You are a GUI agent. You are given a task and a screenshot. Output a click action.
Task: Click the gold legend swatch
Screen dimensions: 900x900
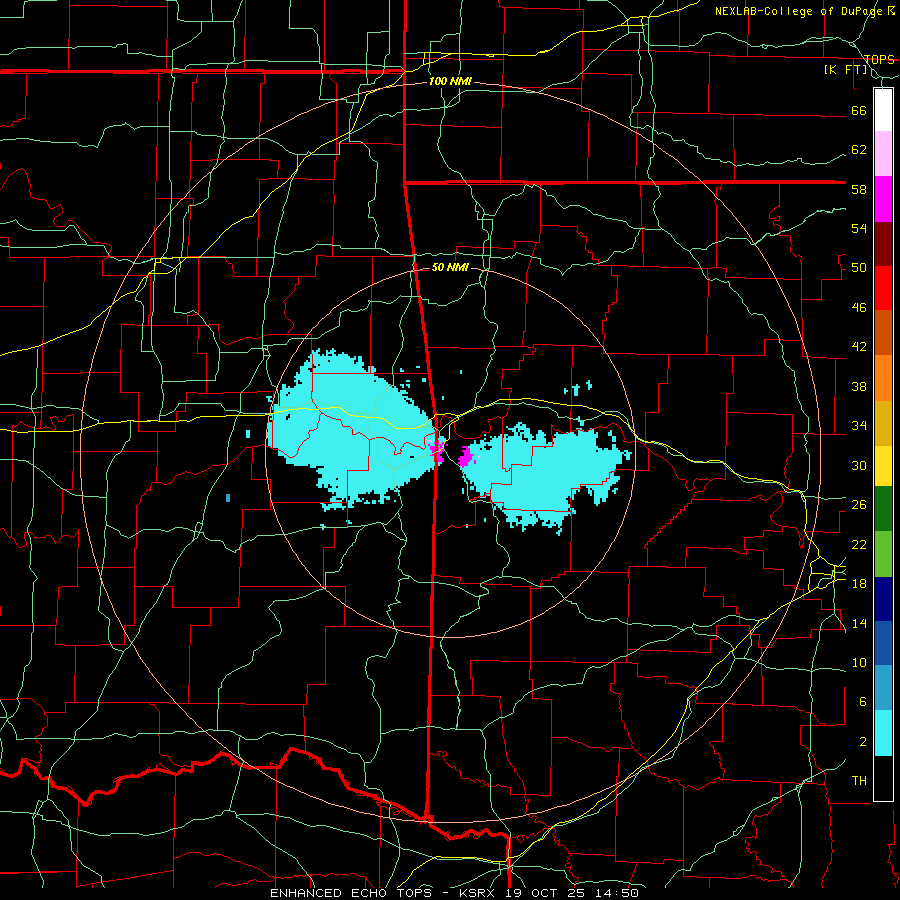pos(883,423)
